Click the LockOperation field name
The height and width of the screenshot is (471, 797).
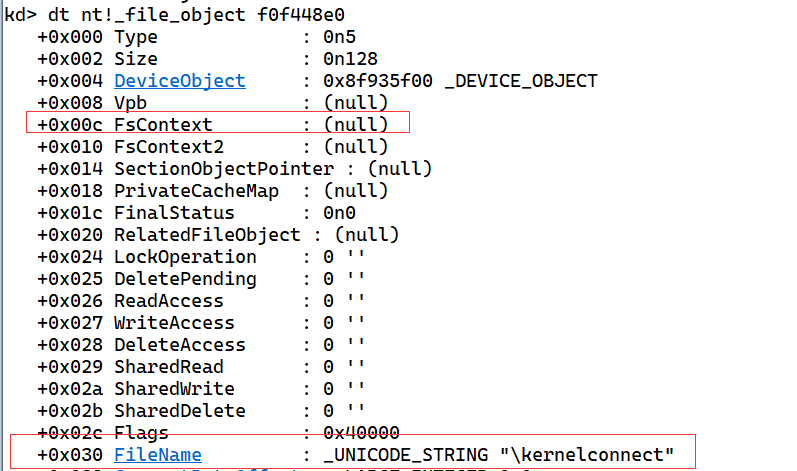pos(180,257)
